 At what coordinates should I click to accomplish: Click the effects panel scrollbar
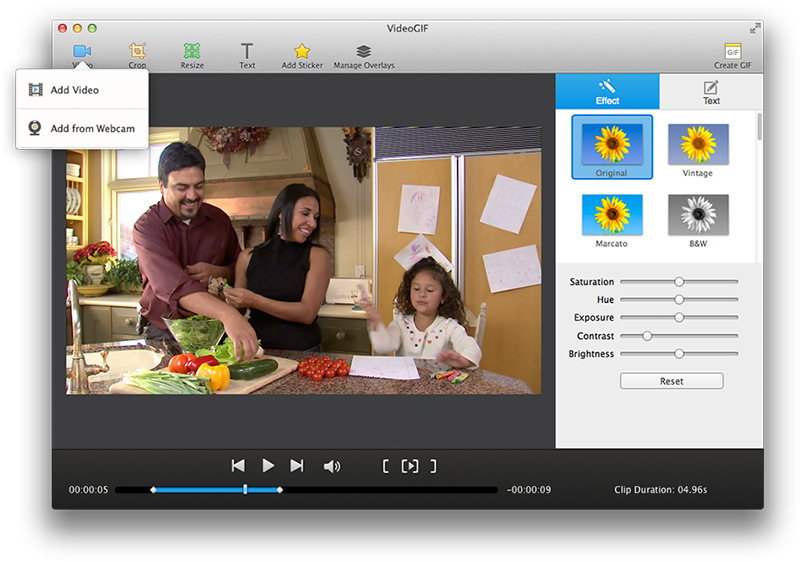[x=759, y=126]
